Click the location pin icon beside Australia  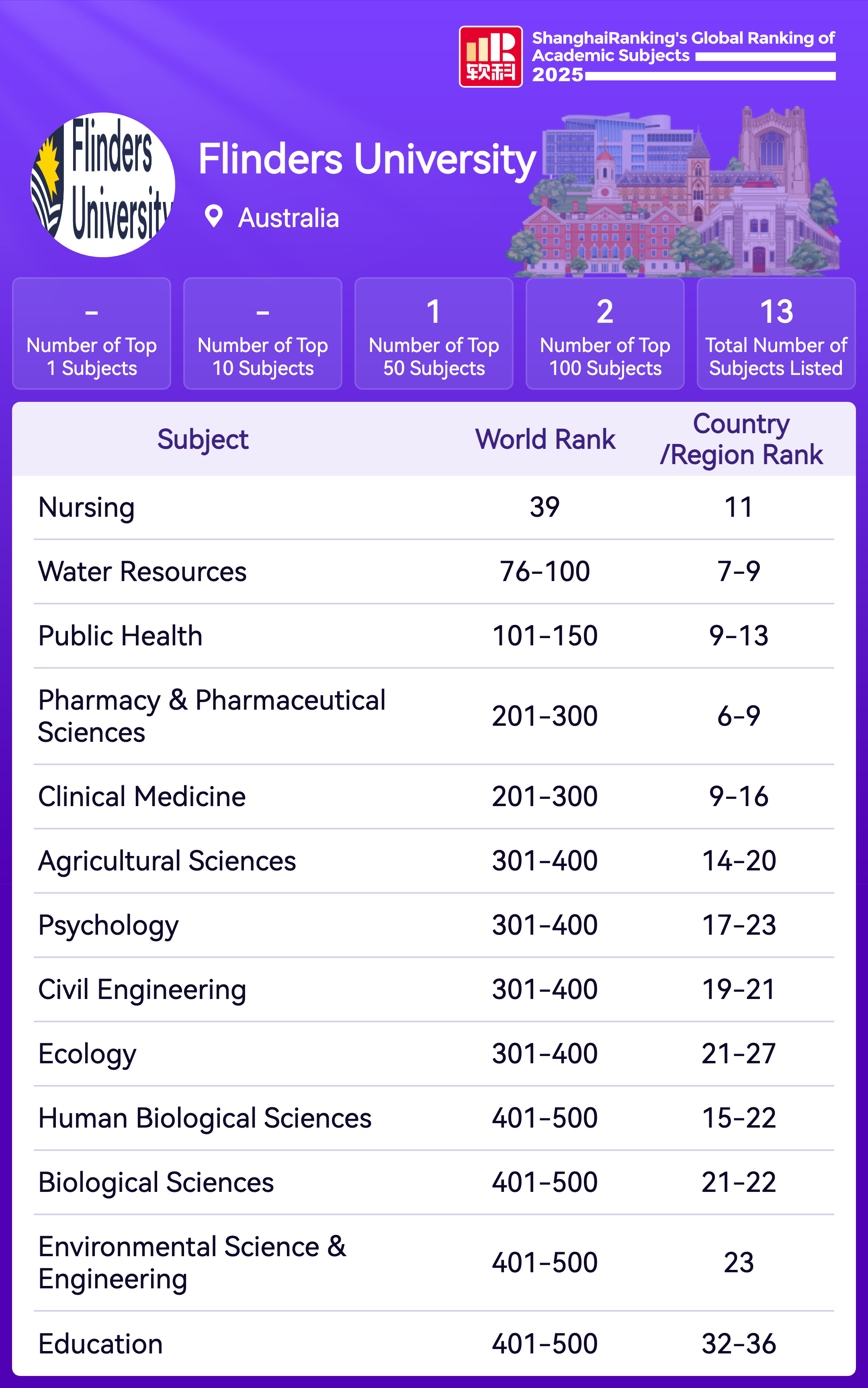213,217
